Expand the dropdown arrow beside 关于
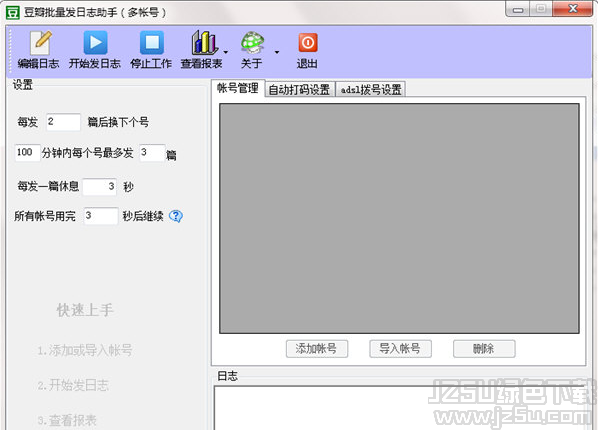 coord(276,52)
